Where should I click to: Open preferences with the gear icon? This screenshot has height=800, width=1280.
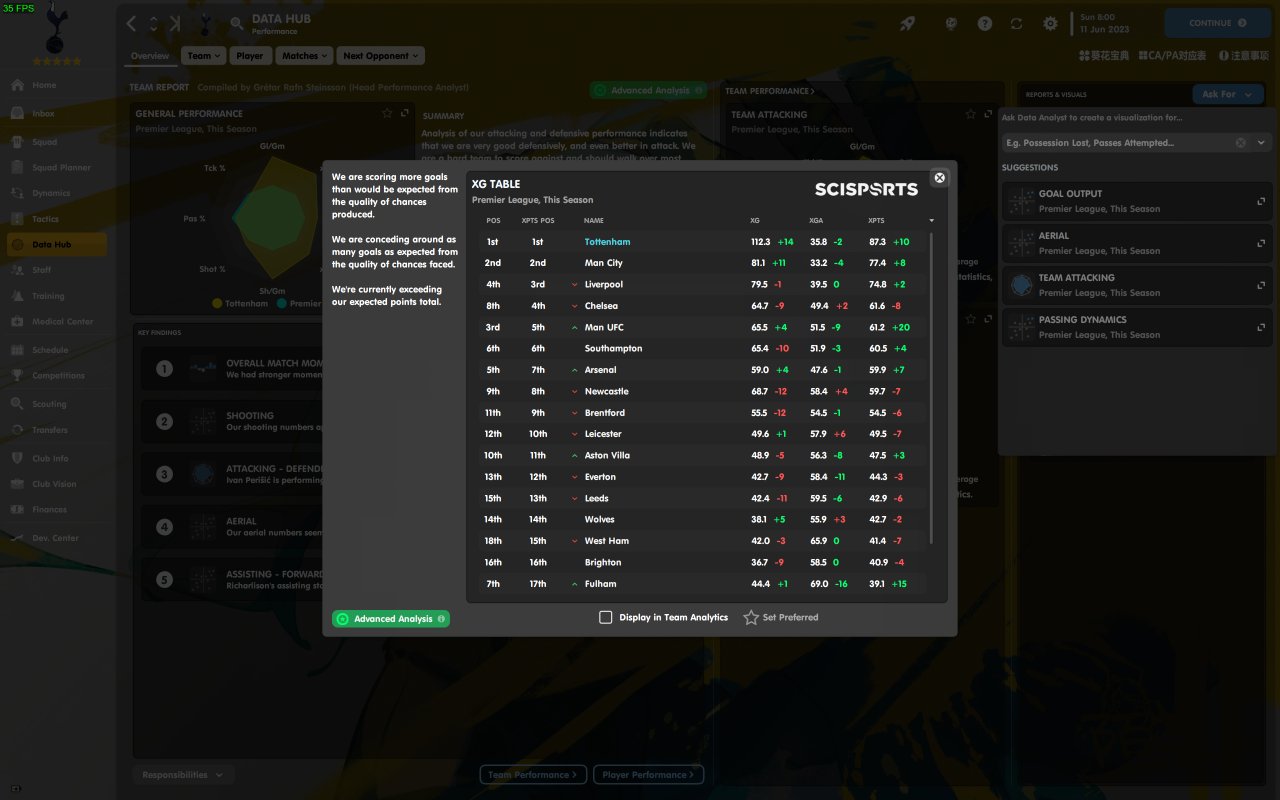(1050, 23)
